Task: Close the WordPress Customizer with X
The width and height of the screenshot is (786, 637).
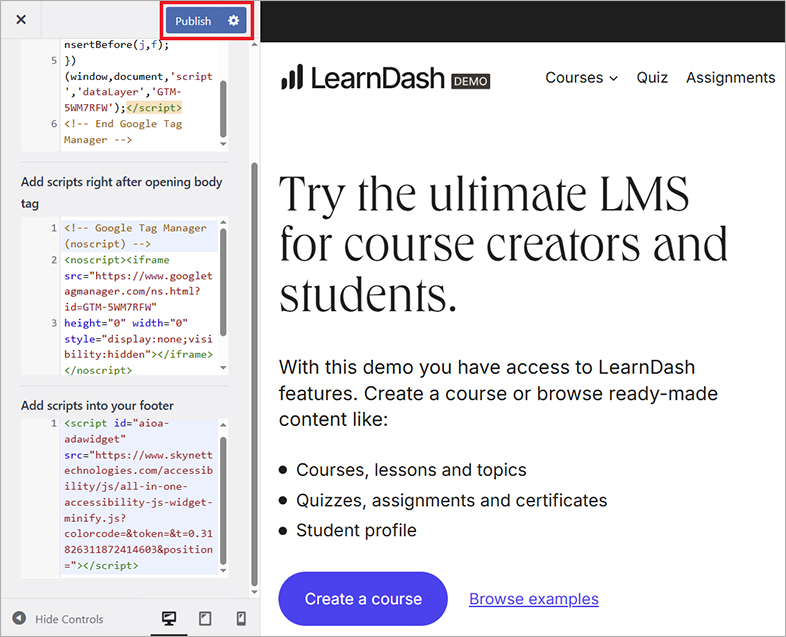Action: [x=21, y=20]
